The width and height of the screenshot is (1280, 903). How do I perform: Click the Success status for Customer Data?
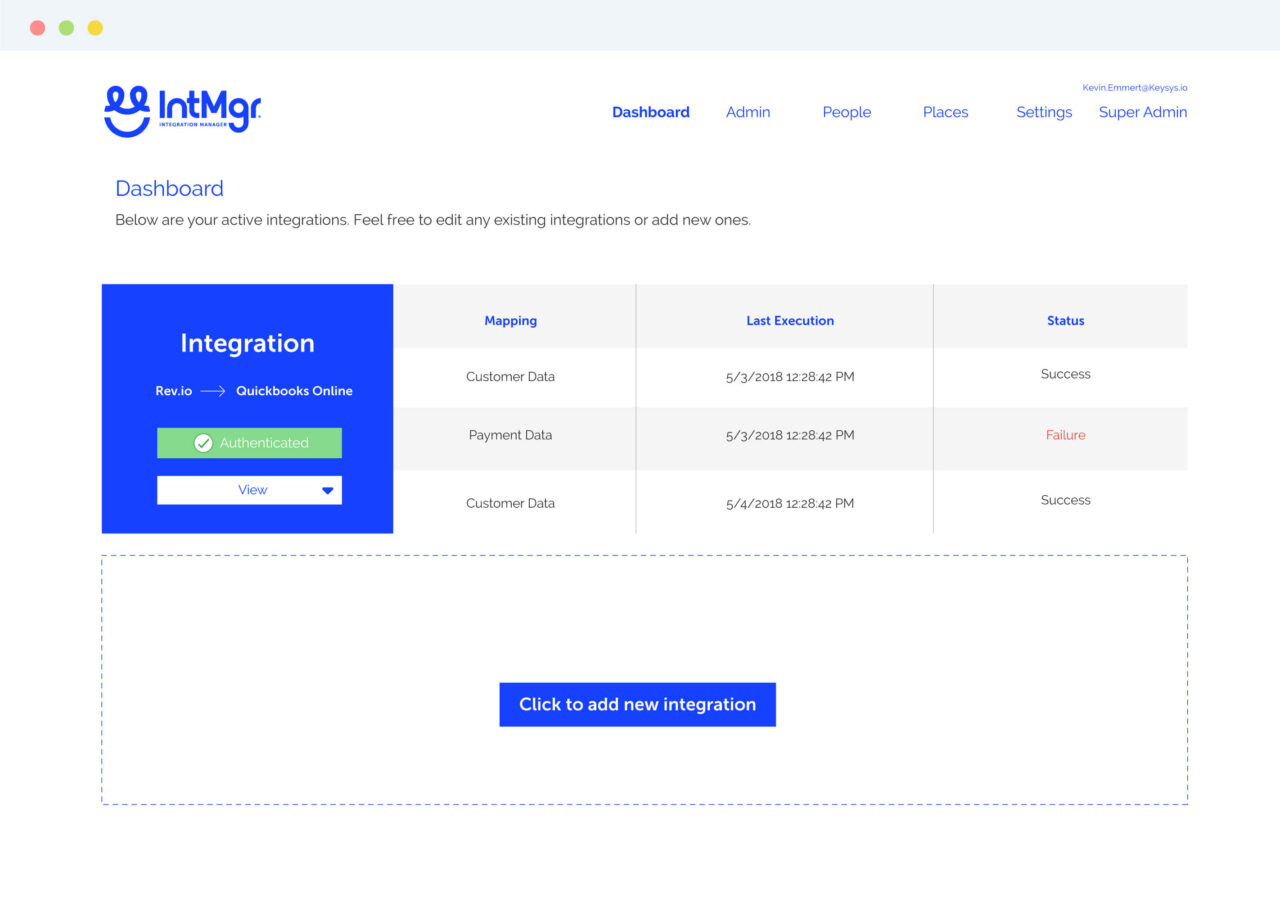point(1065,374)
